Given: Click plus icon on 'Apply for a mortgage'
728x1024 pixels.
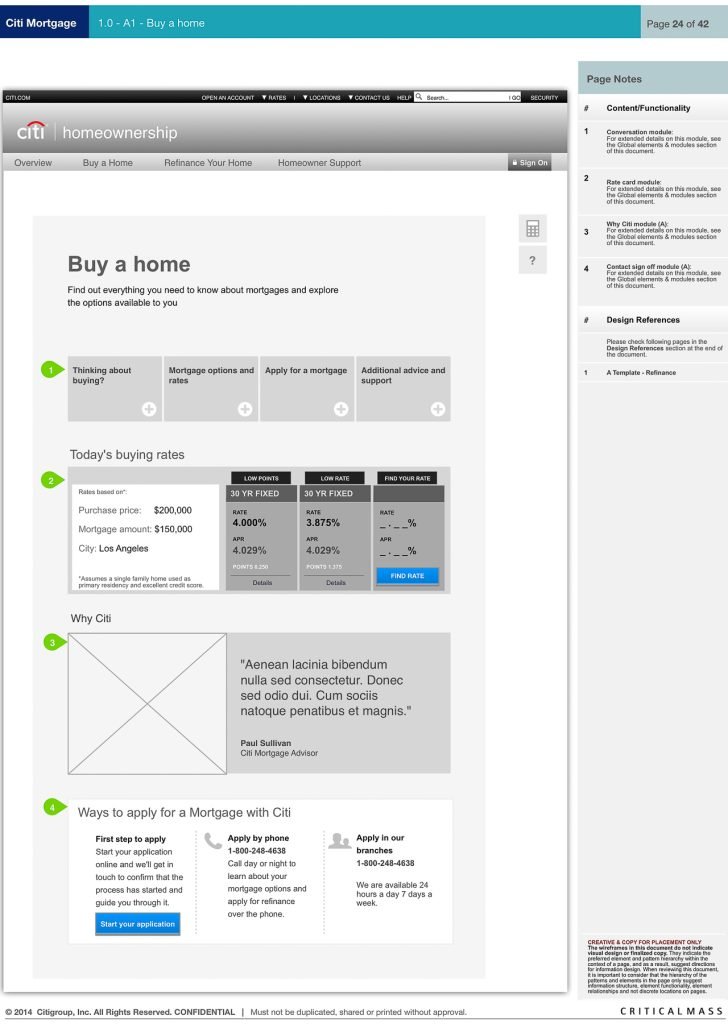Looking at the screenshot, I should coord(341,409).
